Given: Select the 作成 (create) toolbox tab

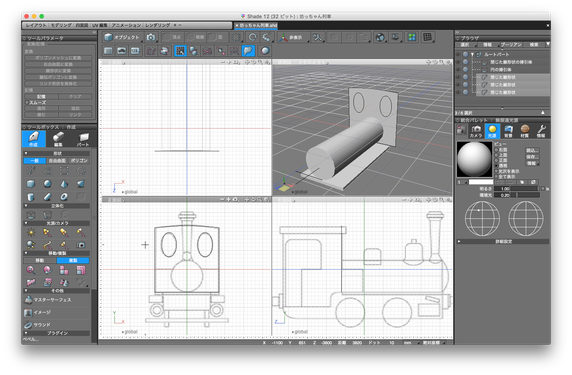Looking at the screenshot, I should [34, 139].
